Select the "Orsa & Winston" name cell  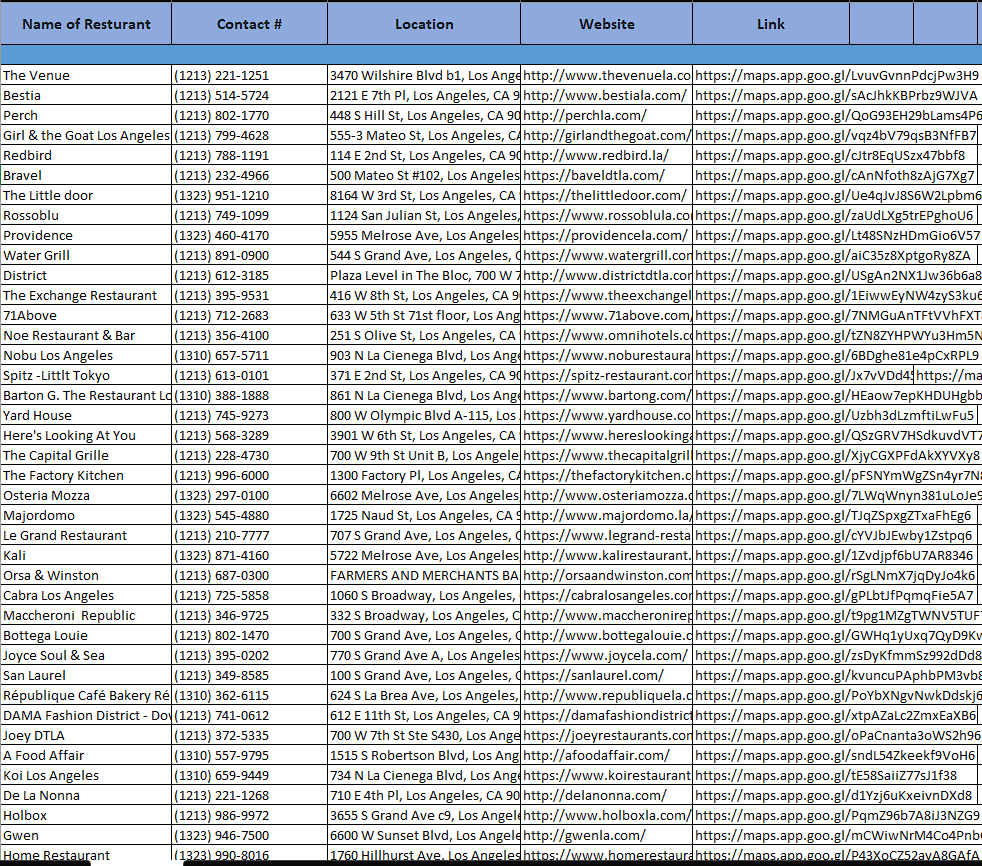point(86,576)
